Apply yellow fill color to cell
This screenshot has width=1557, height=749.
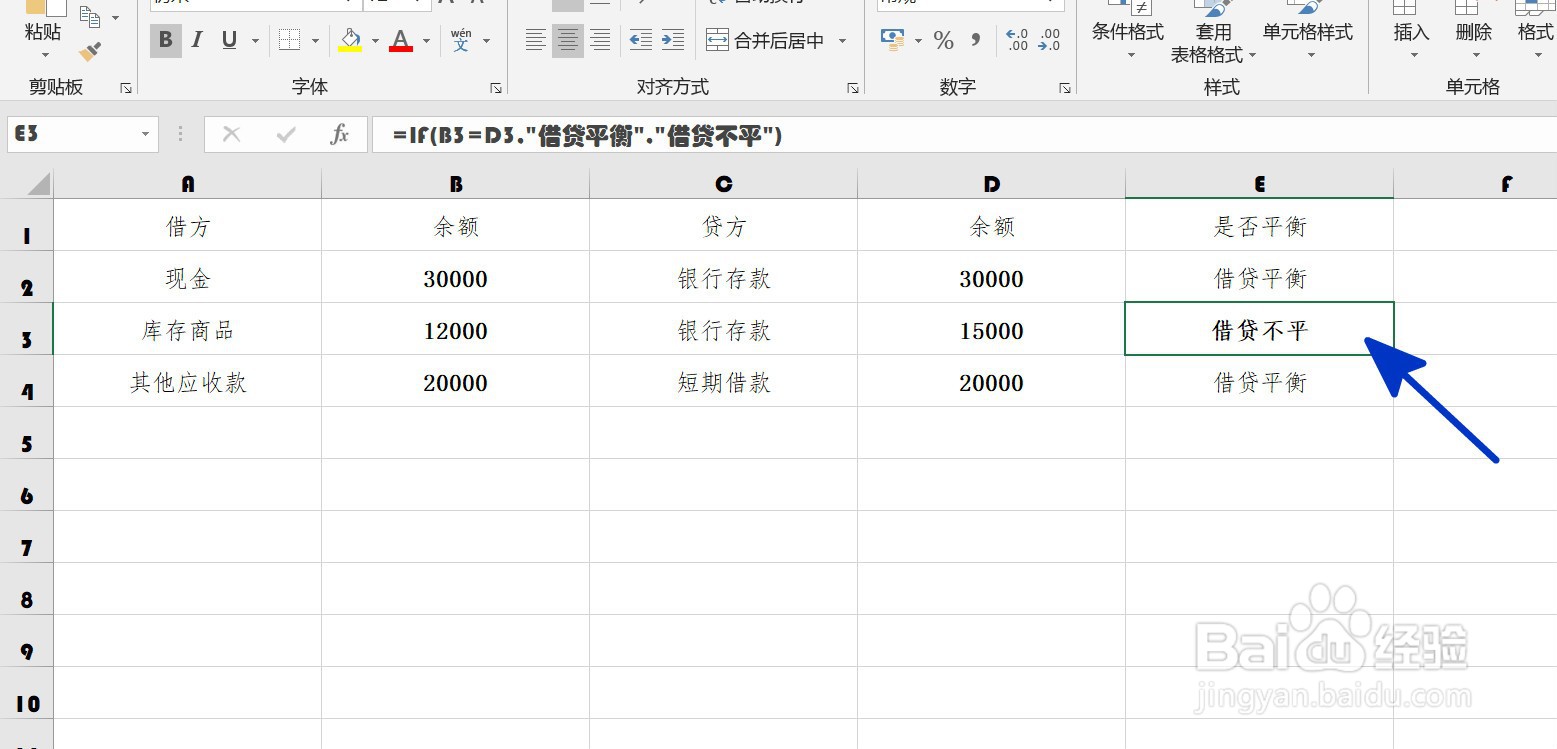tap(350, 41)
